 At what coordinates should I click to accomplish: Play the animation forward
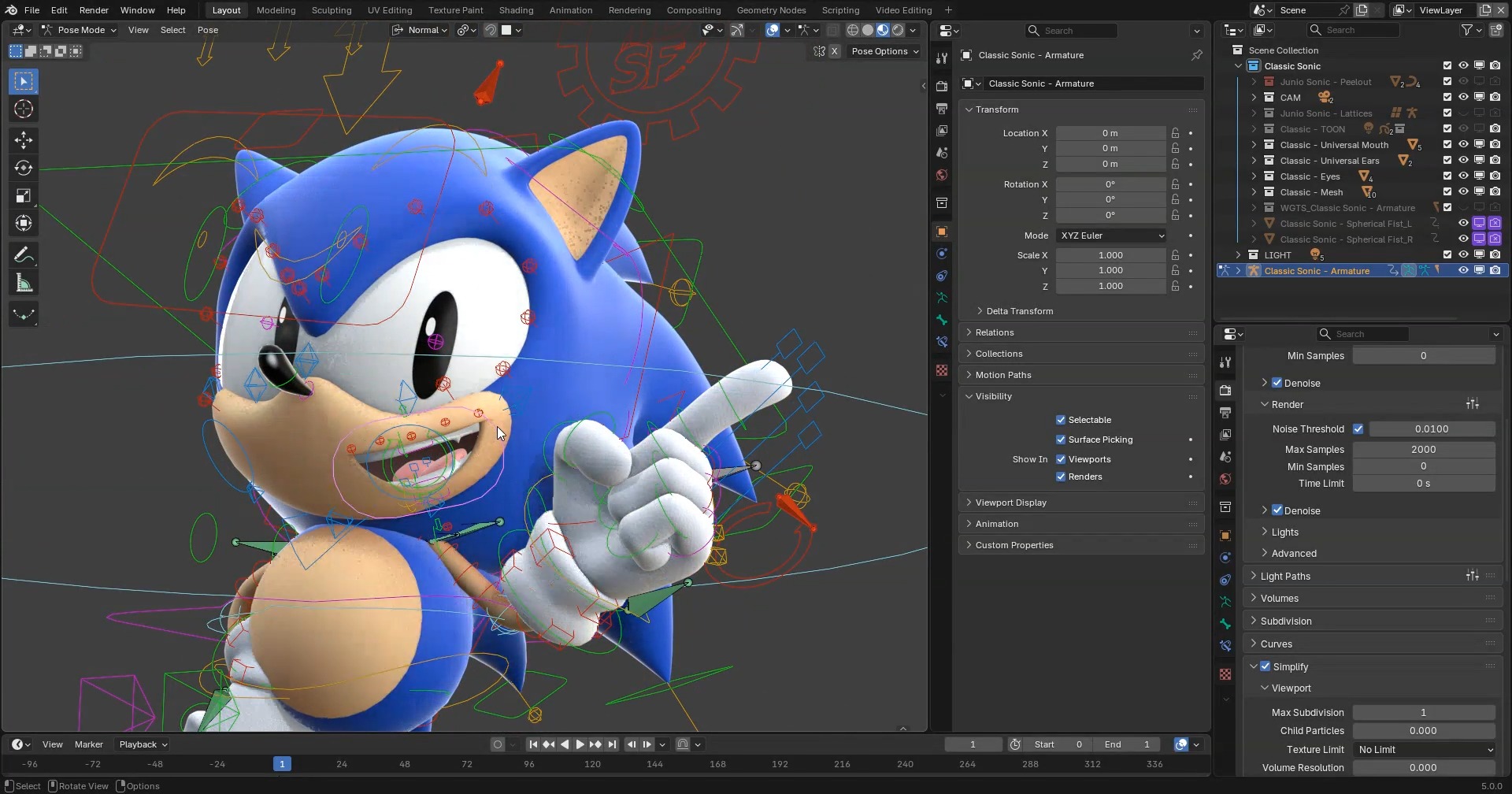point(580,744)
